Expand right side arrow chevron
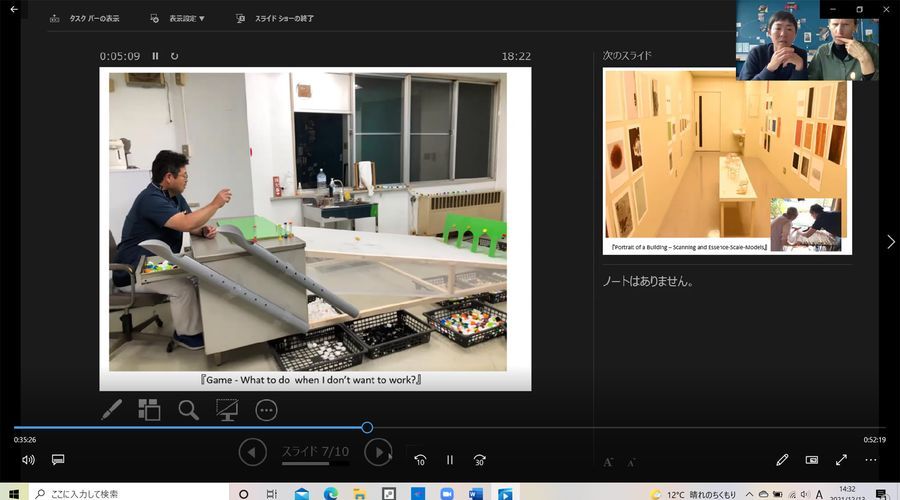This screenshot has height=500, width=900. [x=891, y=242]
